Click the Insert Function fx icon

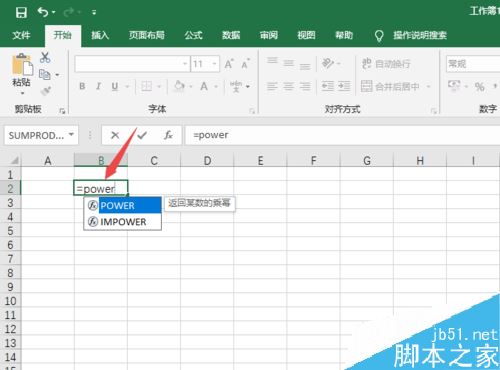click(168, 135)
